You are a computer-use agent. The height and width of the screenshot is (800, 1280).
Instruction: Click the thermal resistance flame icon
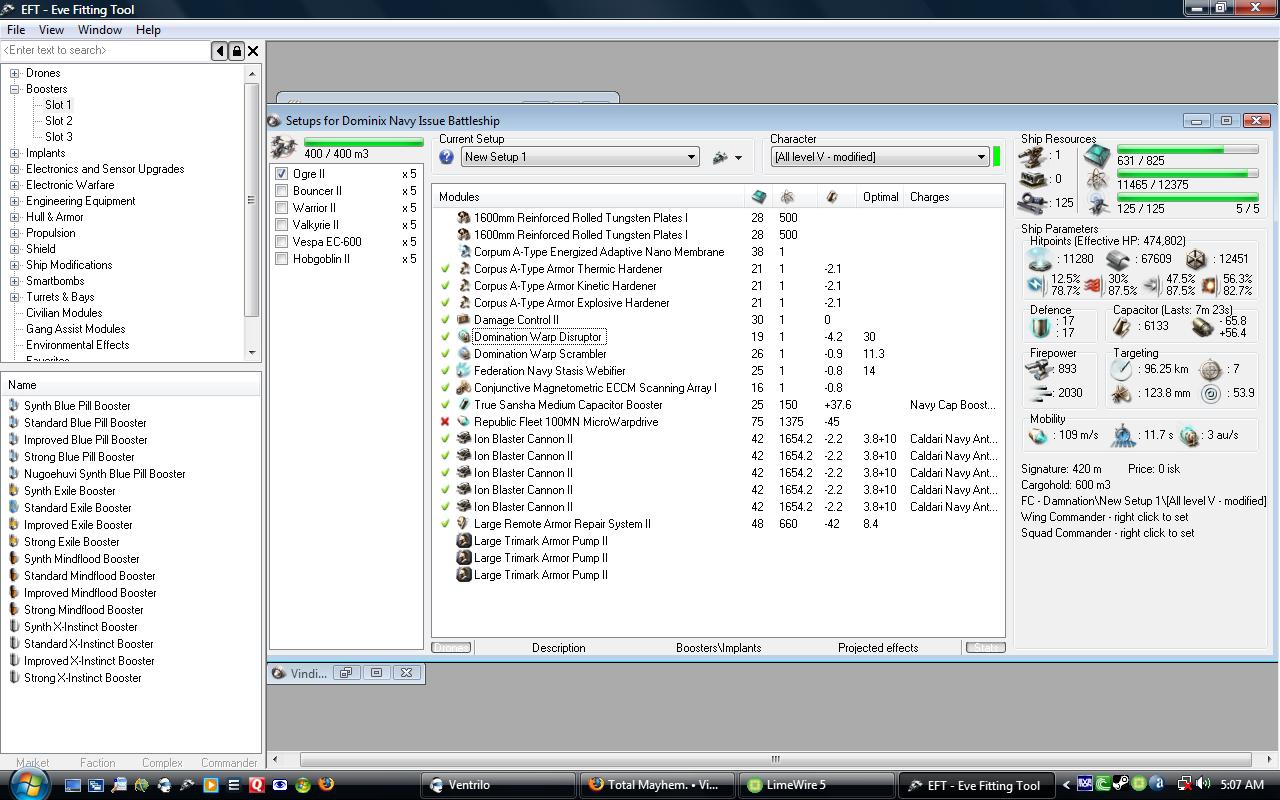[x=1092, y=285]
